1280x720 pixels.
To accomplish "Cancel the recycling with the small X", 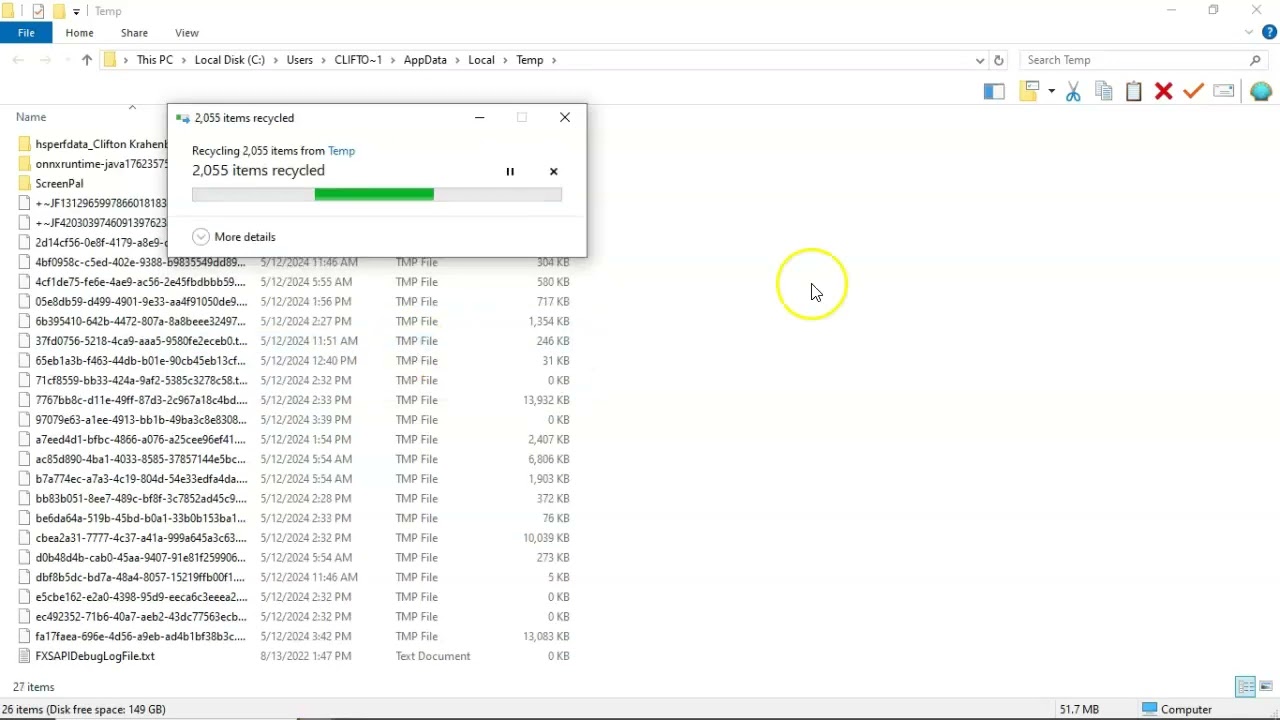I will pos(554,172).
